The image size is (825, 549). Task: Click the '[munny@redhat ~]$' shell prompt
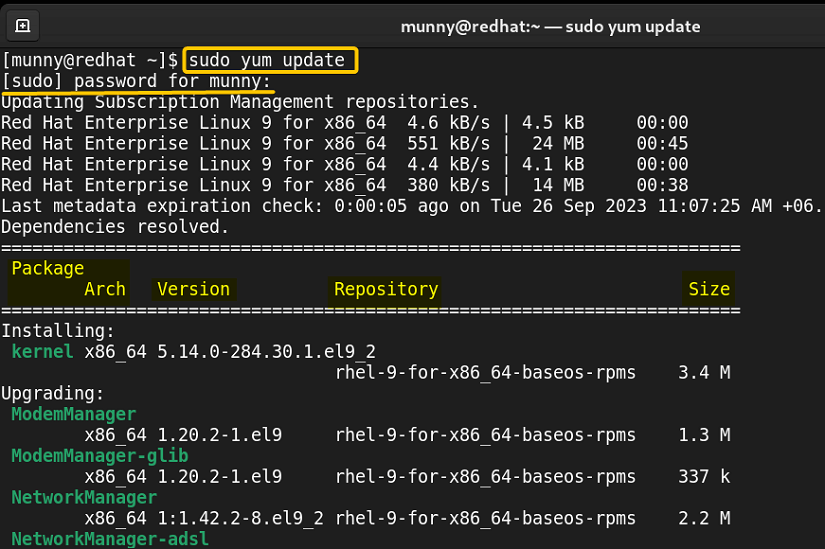click(90, 61)
